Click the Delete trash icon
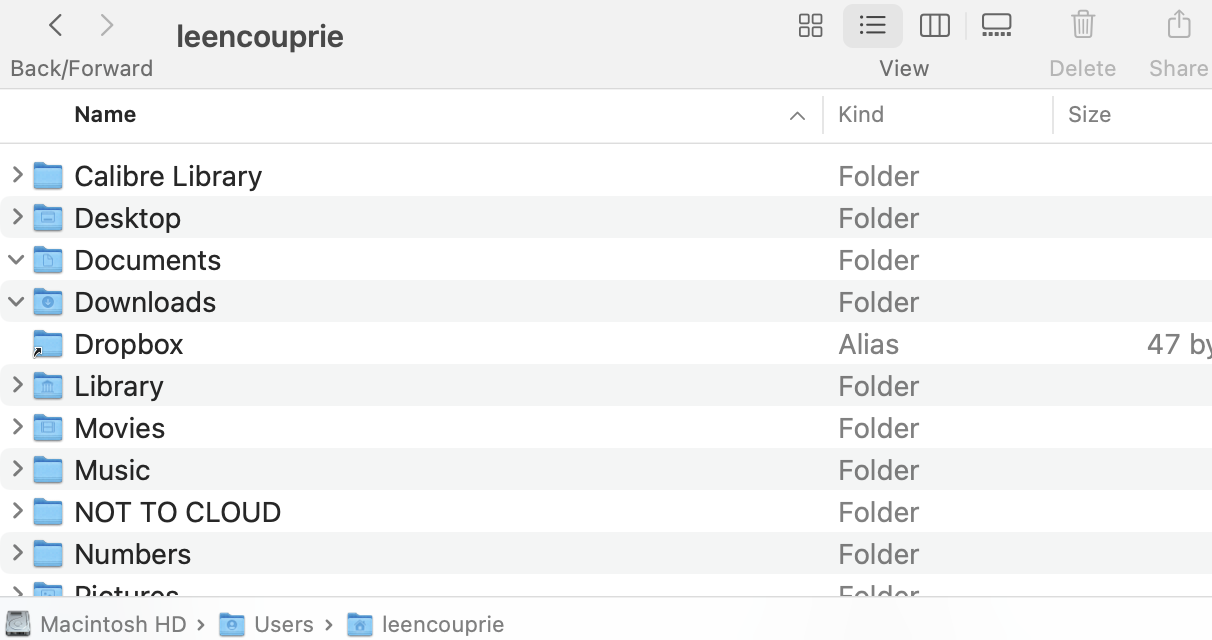1212x640 pixels. point(1082,26)
